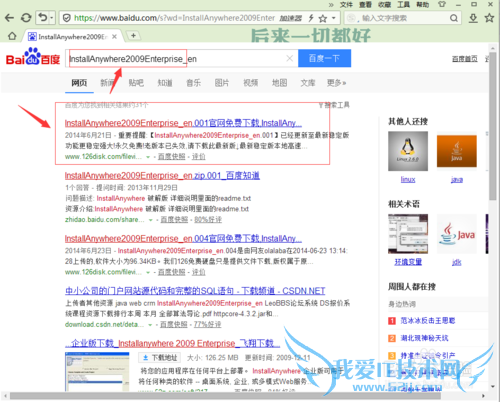Viewport: 500px width, 402px height.
Task: Select the InstallAnywhere2009E tab
Action: tap(72, 37)
